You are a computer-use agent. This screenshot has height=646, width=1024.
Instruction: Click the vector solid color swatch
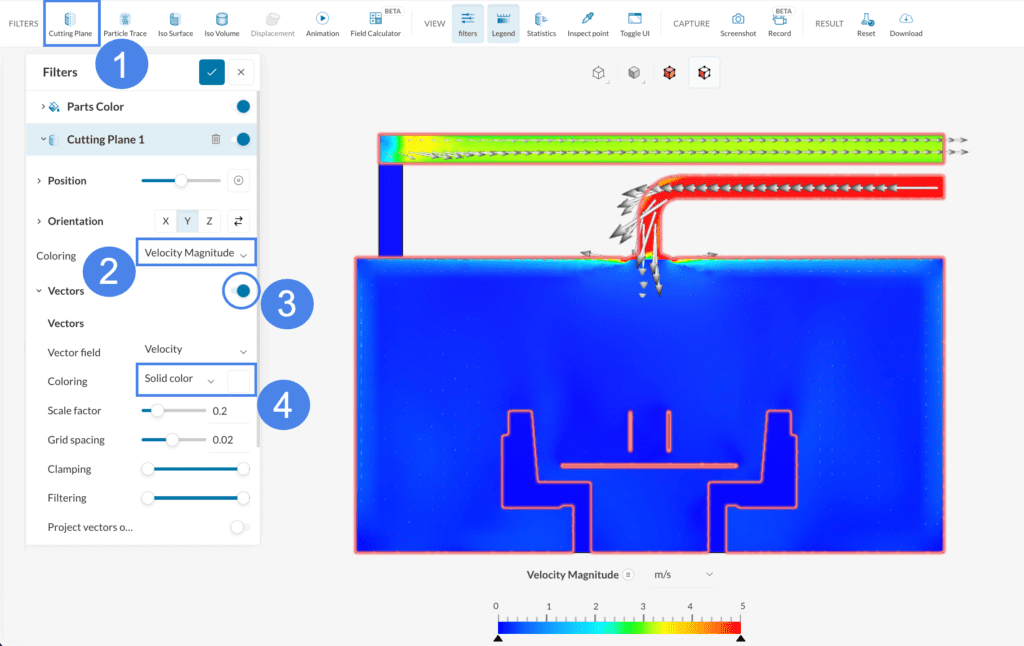pos(240,380)
